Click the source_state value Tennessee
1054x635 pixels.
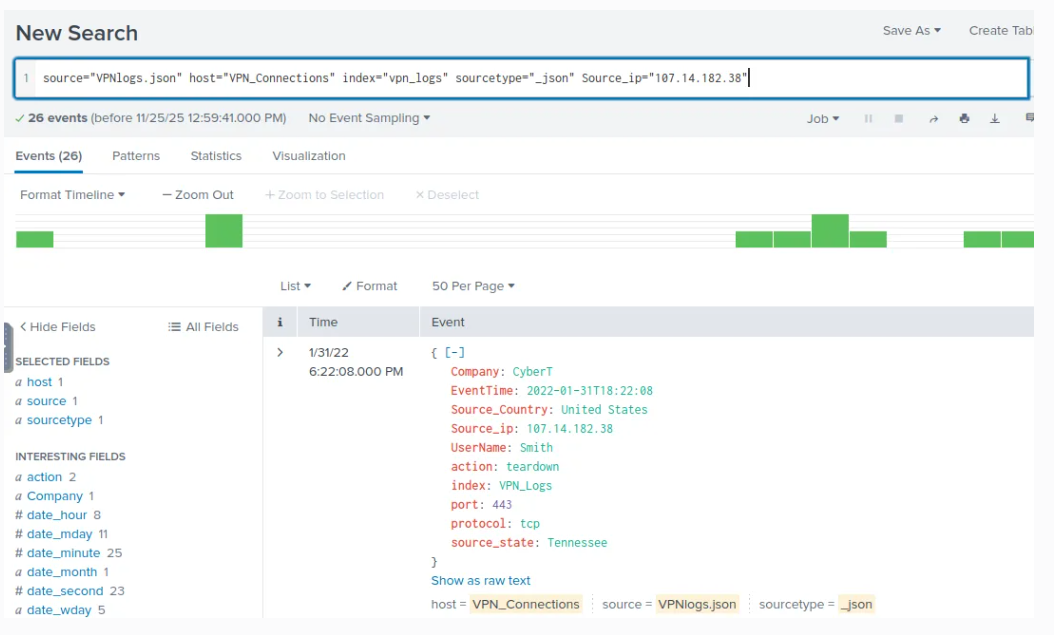(577, 543)
